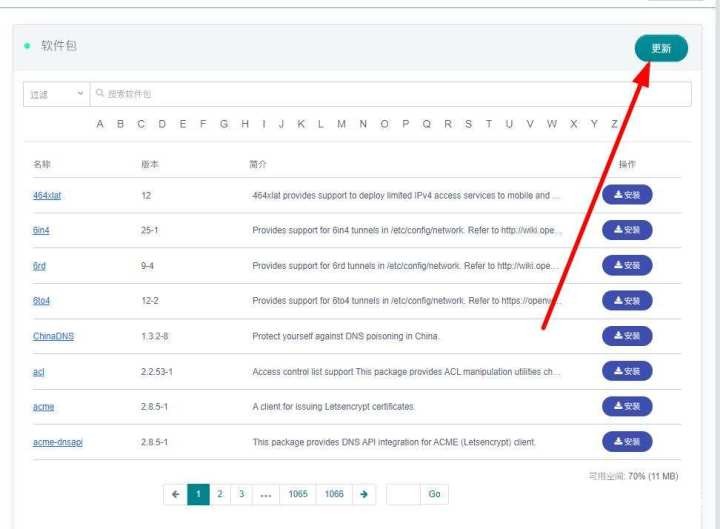Filter packages by letter O
The height and width of the screenshot is (529, 720).
point(384,124)
